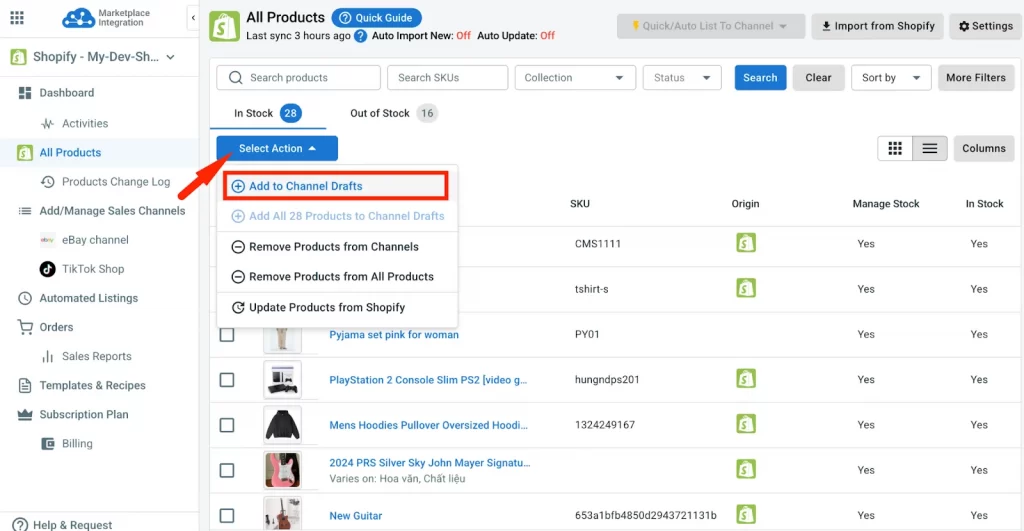This screenshot has width=1024, height=531.
Task: Select All Products in the sidebar
Action: click(99, 153)
